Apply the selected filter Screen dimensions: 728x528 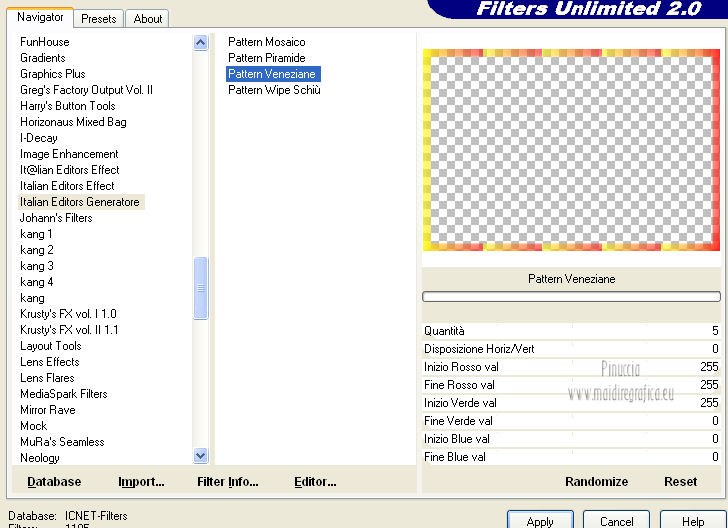(x=540, y=520)
